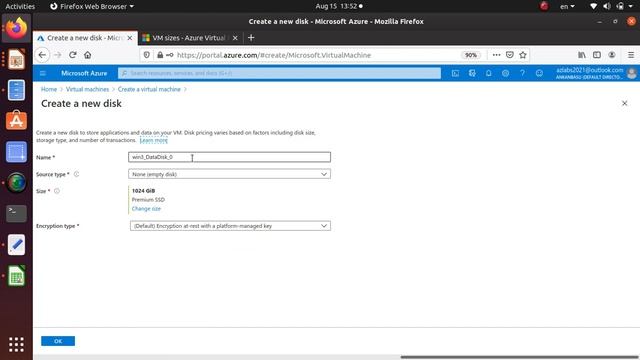Open the Activities overview

[x=20, y=6]
